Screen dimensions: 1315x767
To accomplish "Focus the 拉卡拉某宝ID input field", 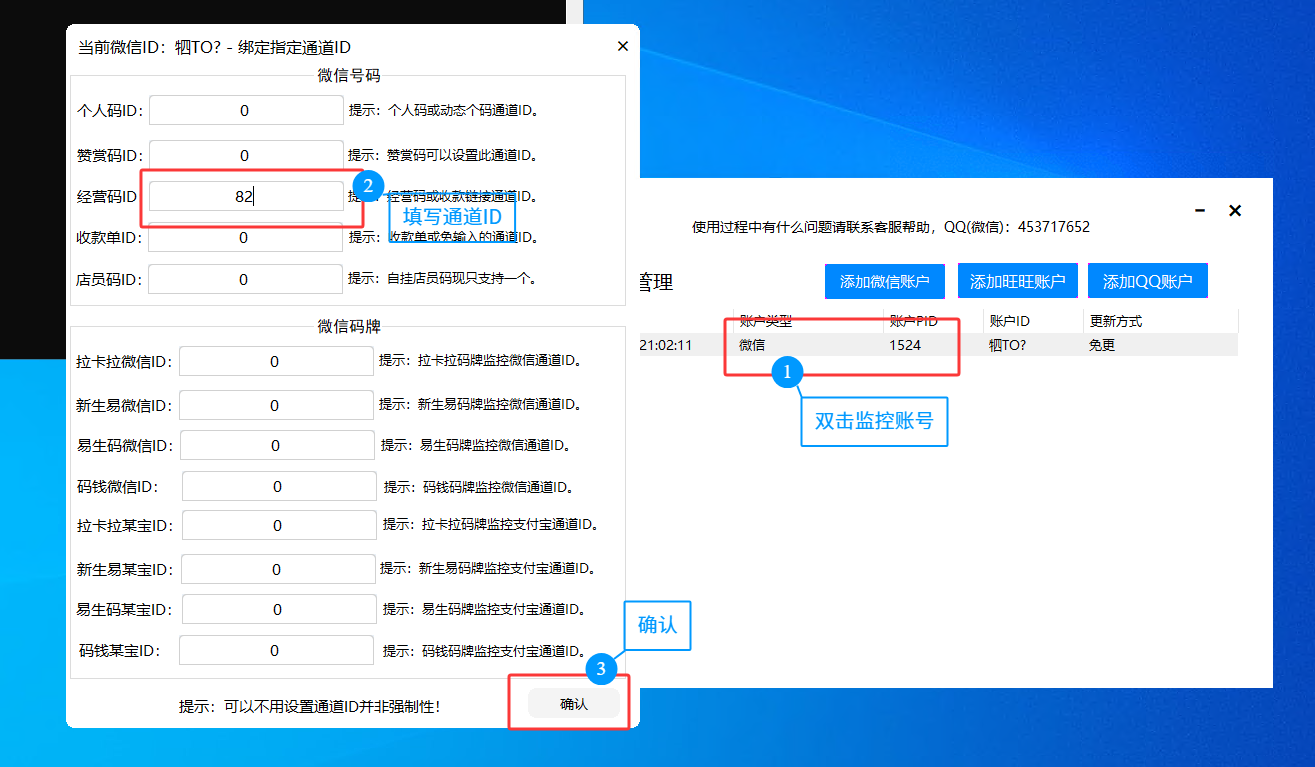I will 278,525.
